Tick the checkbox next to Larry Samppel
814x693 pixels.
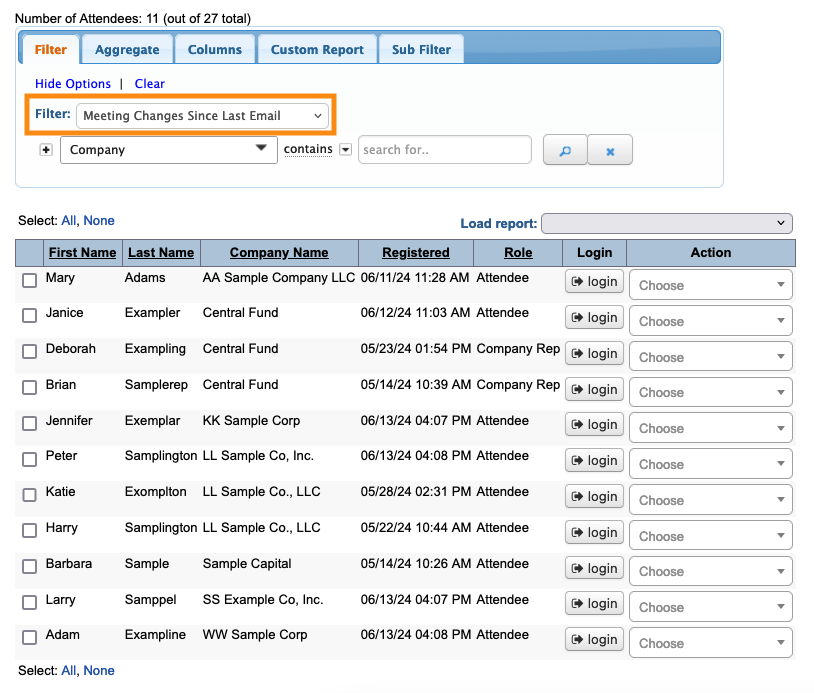pyautogui.click(x=30, y=603)
